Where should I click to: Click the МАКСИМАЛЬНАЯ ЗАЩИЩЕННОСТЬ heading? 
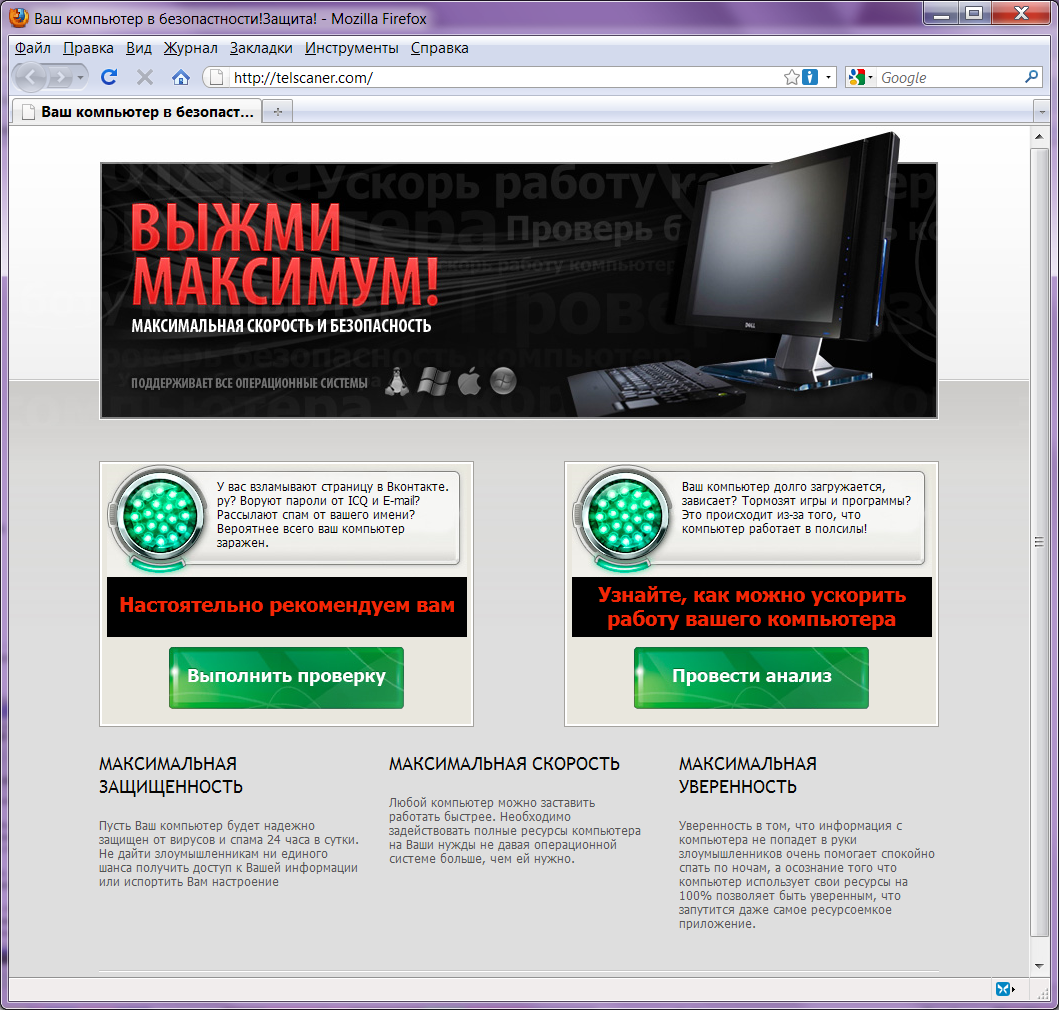point(171,776)
